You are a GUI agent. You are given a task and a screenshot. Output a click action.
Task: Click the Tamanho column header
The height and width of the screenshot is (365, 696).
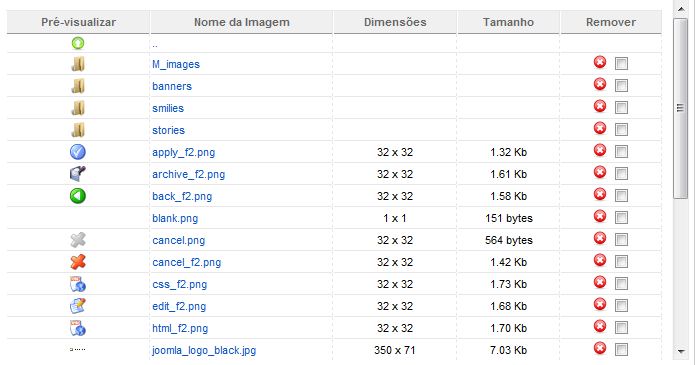(508, 22)
